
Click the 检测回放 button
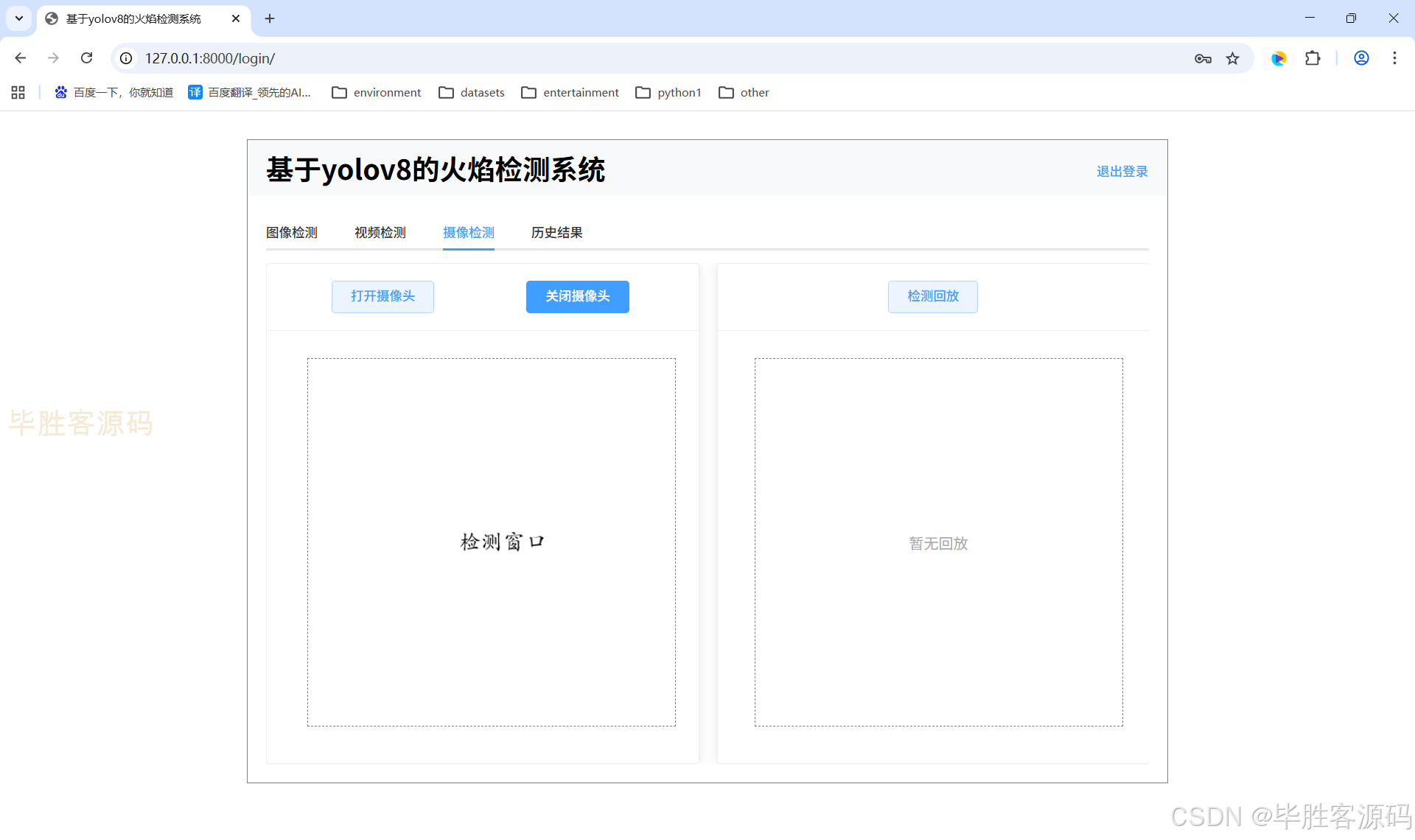(932, 296)
